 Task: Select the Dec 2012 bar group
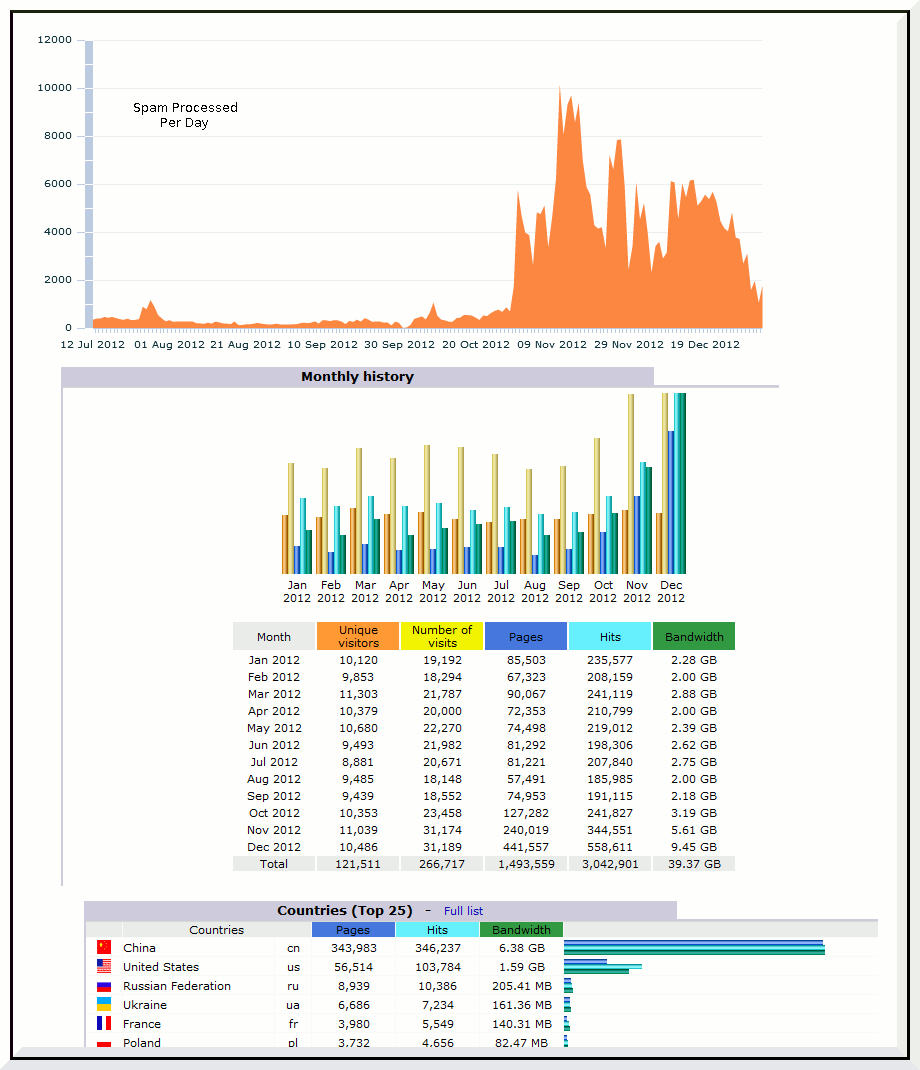point(671,483)
